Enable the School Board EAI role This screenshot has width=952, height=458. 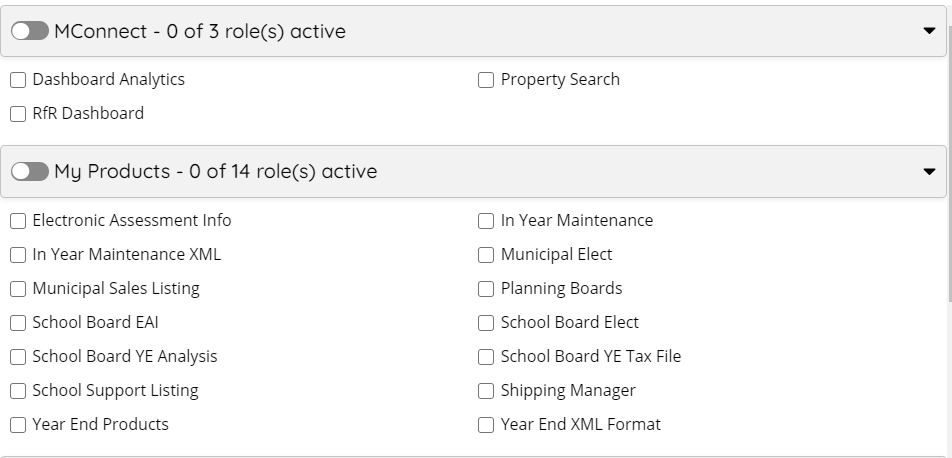click(x=18, y=323)
